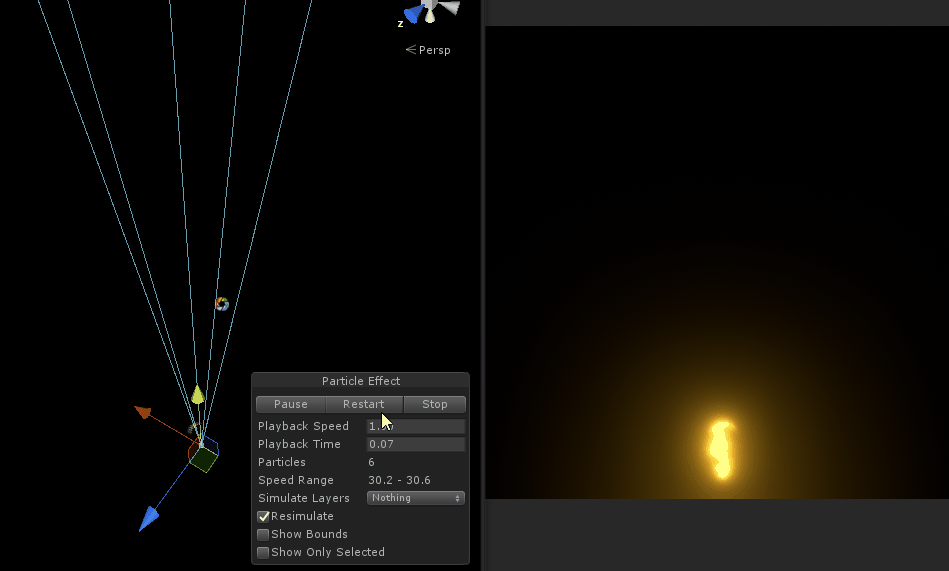This screenshot has height=571, width=949.
Task: Click the Particle Effect panel title
Action: (x=361, y=381)
